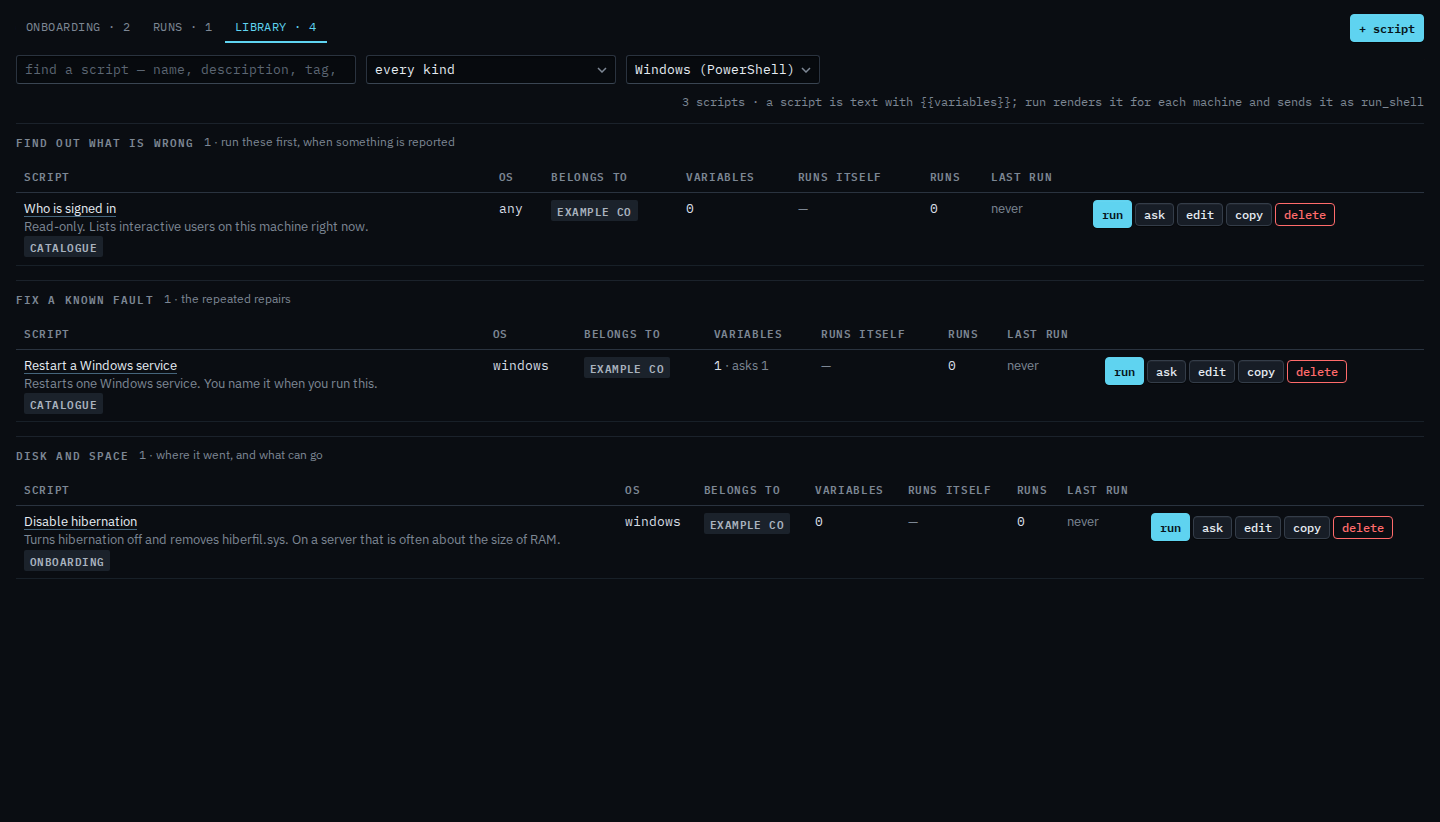
Task: Click EXAMPLE CO badge in 'Who is signed in' row
Action: (594, 212)
